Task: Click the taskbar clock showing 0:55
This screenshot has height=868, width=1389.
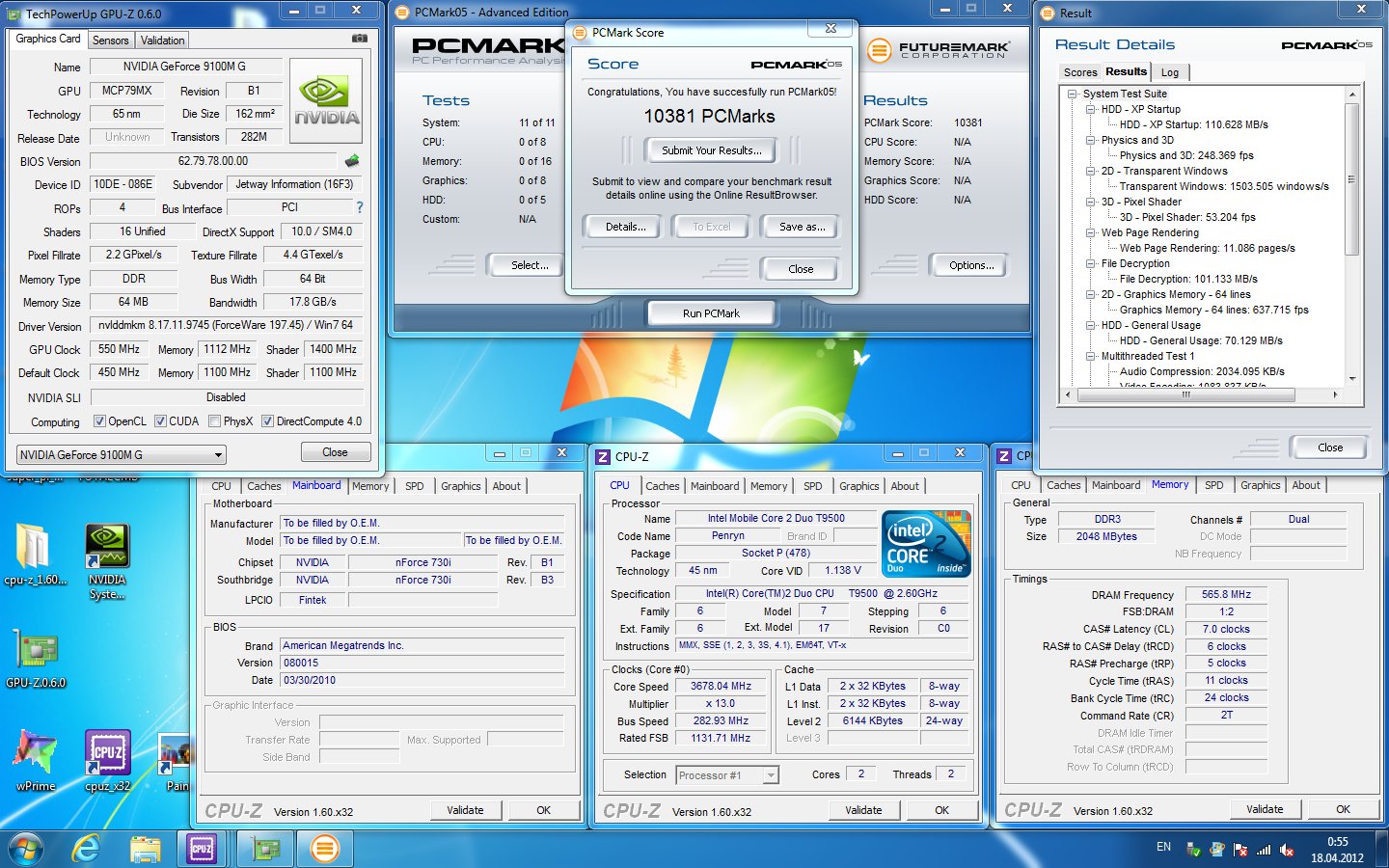Action: tap(1337, 850)
